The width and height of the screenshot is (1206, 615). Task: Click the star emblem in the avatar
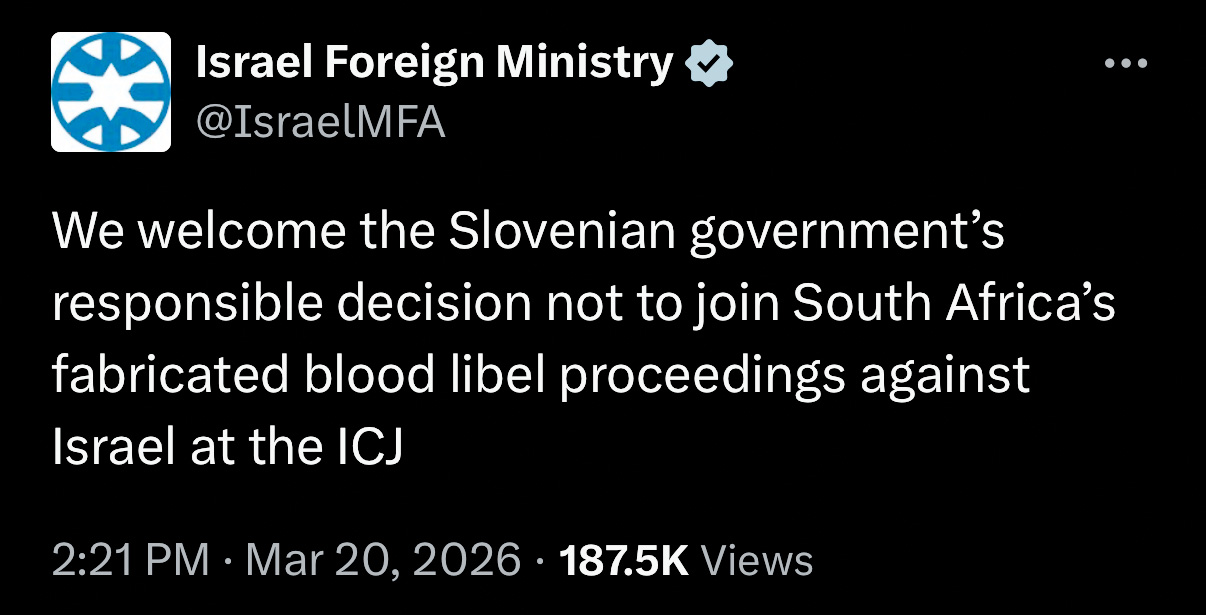(111, 91)
